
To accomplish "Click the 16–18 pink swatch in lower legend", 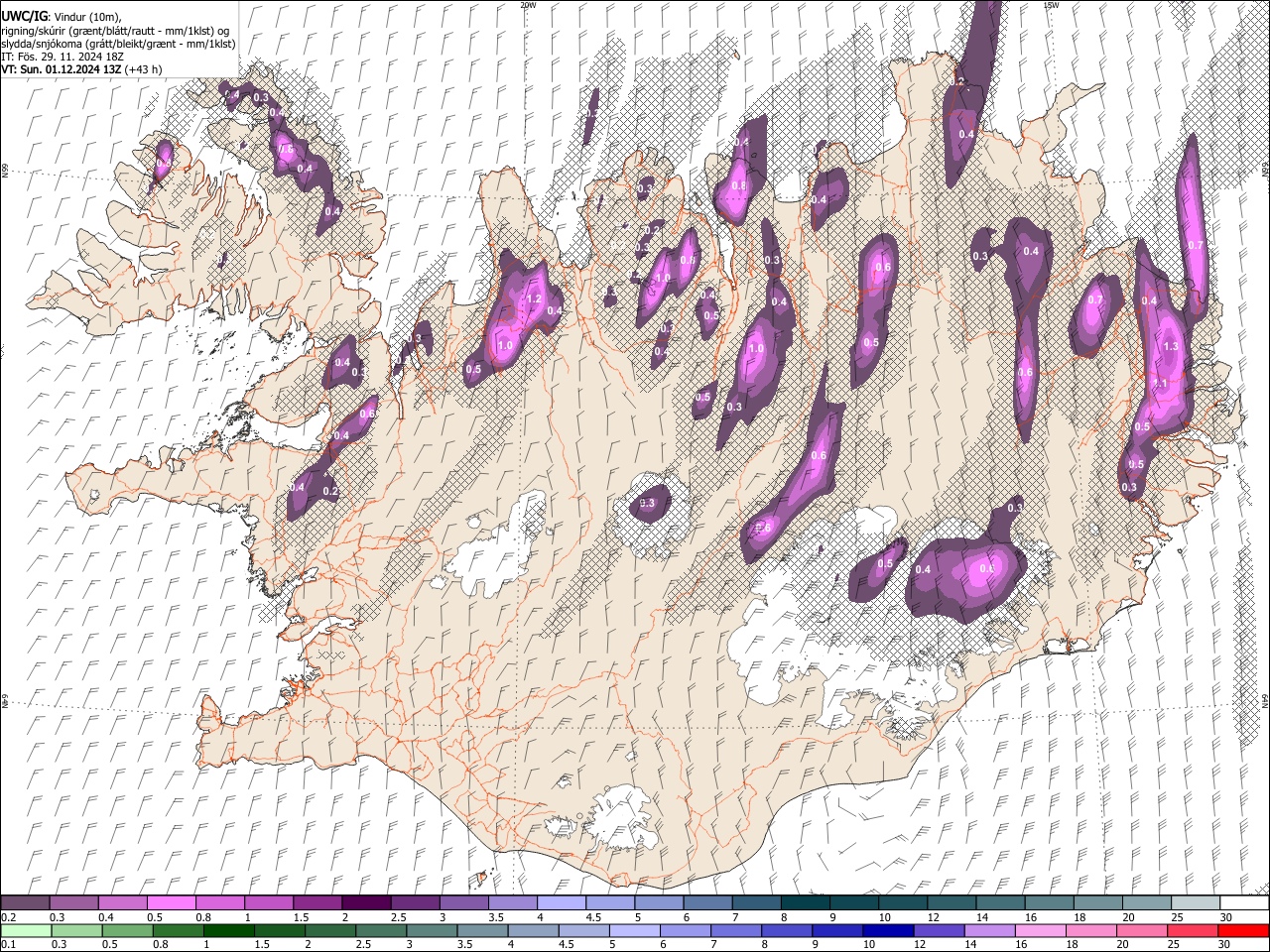I will (1040, 930).
